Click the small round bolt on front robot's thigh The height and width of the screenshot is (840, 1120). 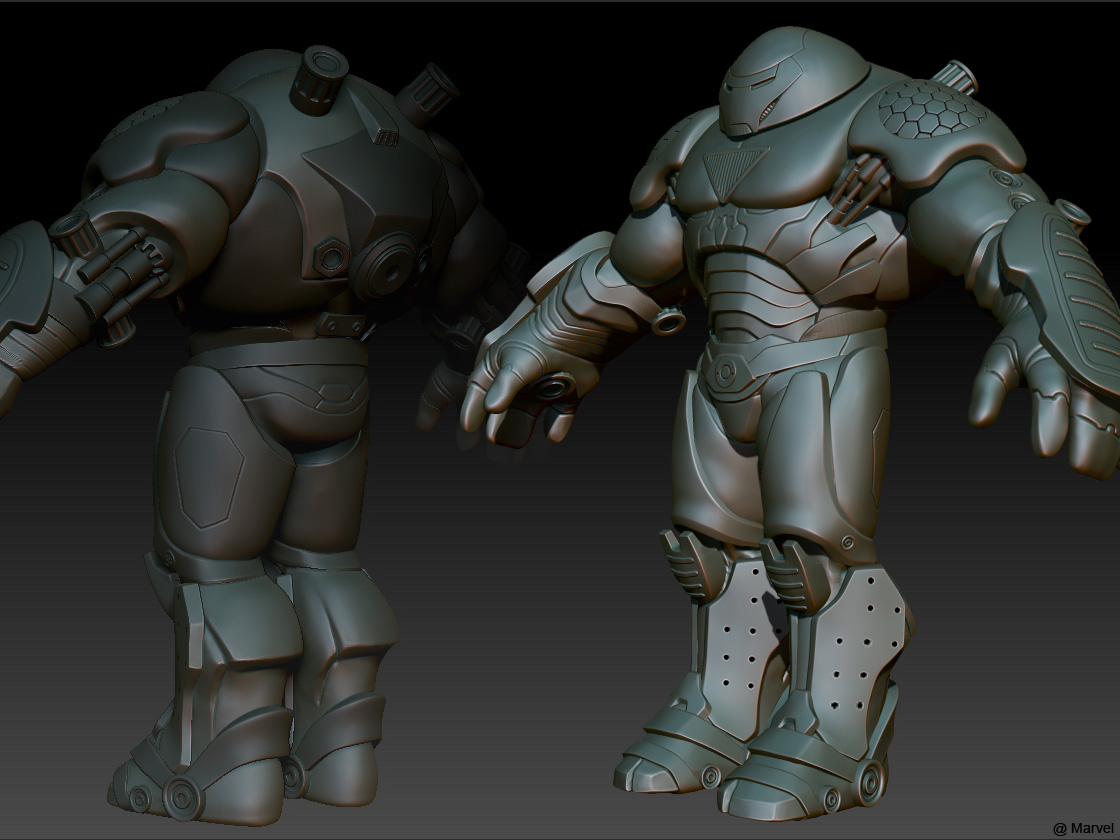(848, 542)
